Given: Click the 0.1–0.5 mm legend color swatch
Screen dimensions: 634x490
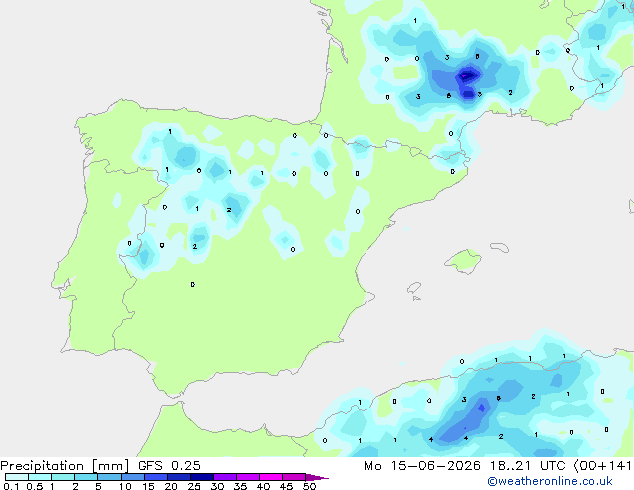Looking at the screenshot, I should coord(17,477).
